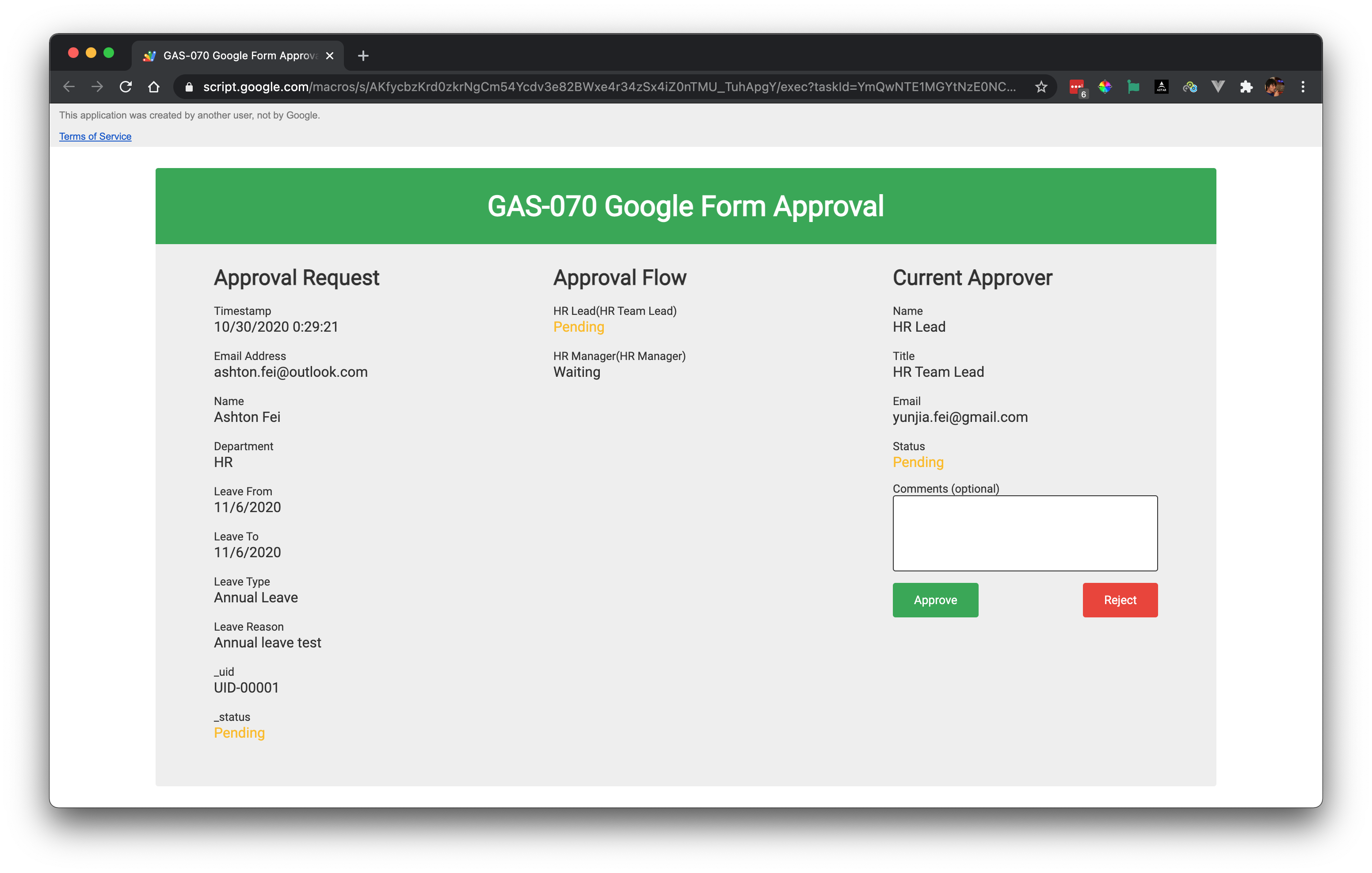Focus the Comments (optional) text box
This screenshot has height=873, width=1372.
[x=1025, y=532]
